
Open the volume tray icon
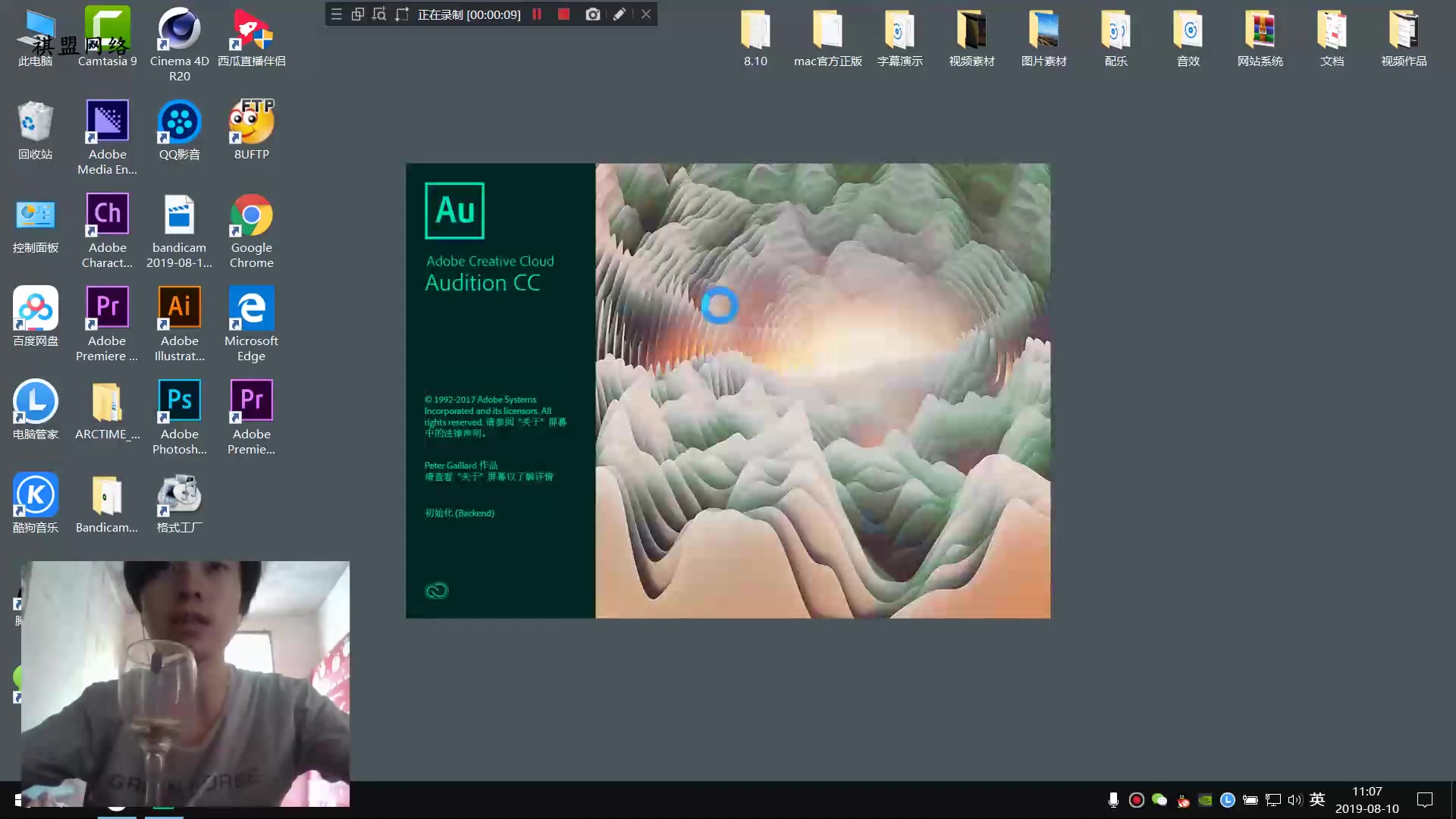point(1294,799)
